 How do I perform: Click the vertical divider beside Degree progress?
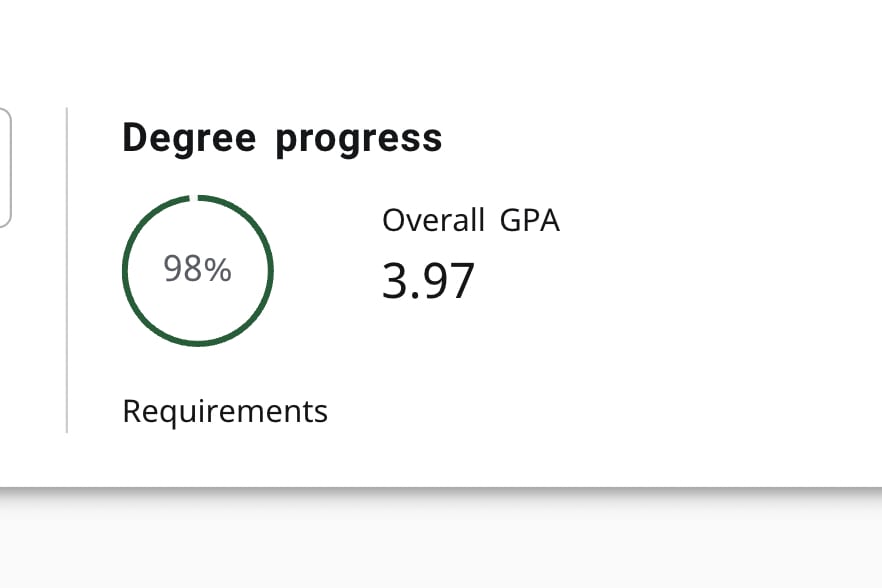click(x=67, y=270)
